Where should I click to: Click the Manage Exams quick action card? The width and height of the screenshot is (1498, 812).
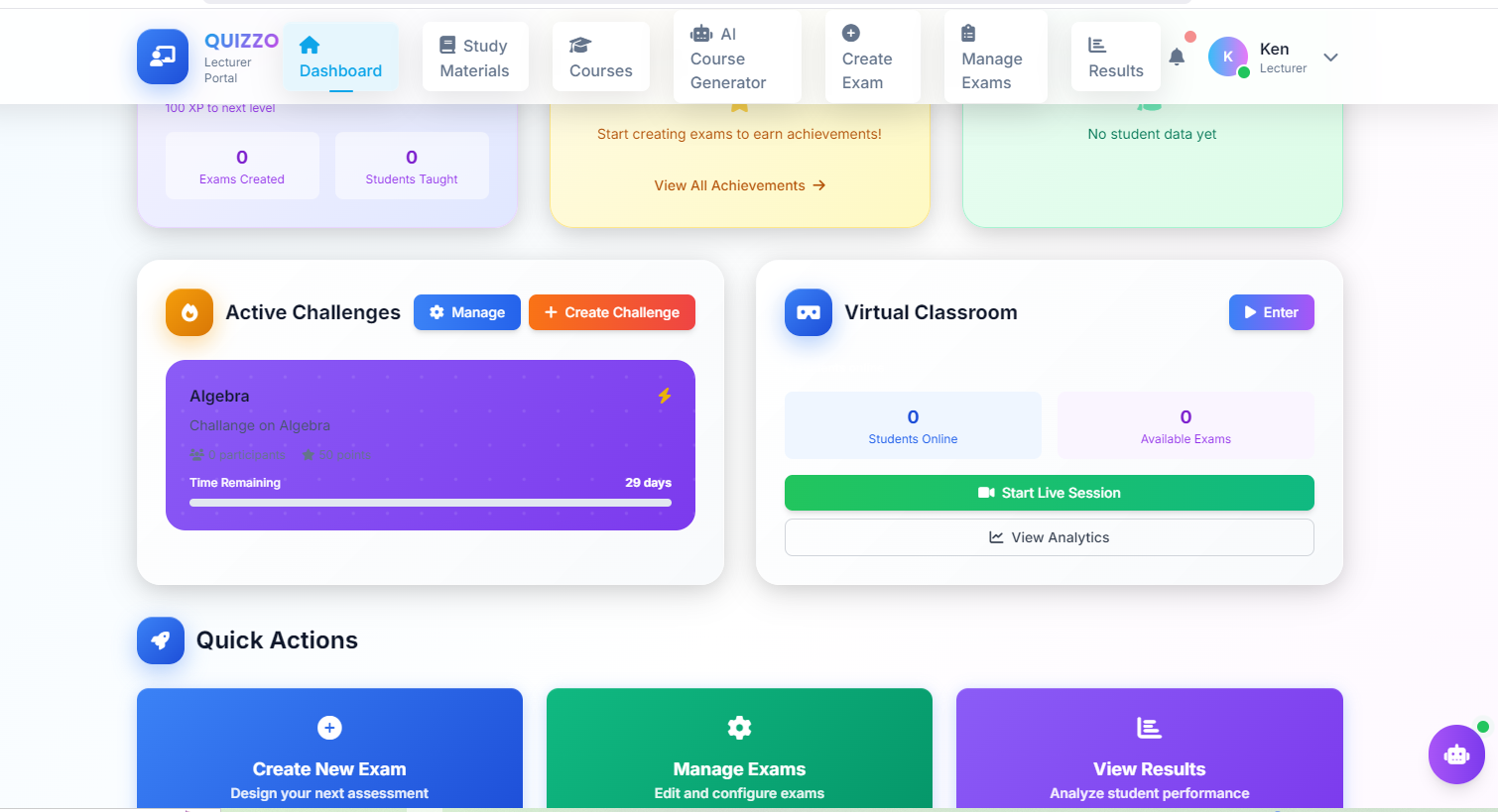click(739, 750)
